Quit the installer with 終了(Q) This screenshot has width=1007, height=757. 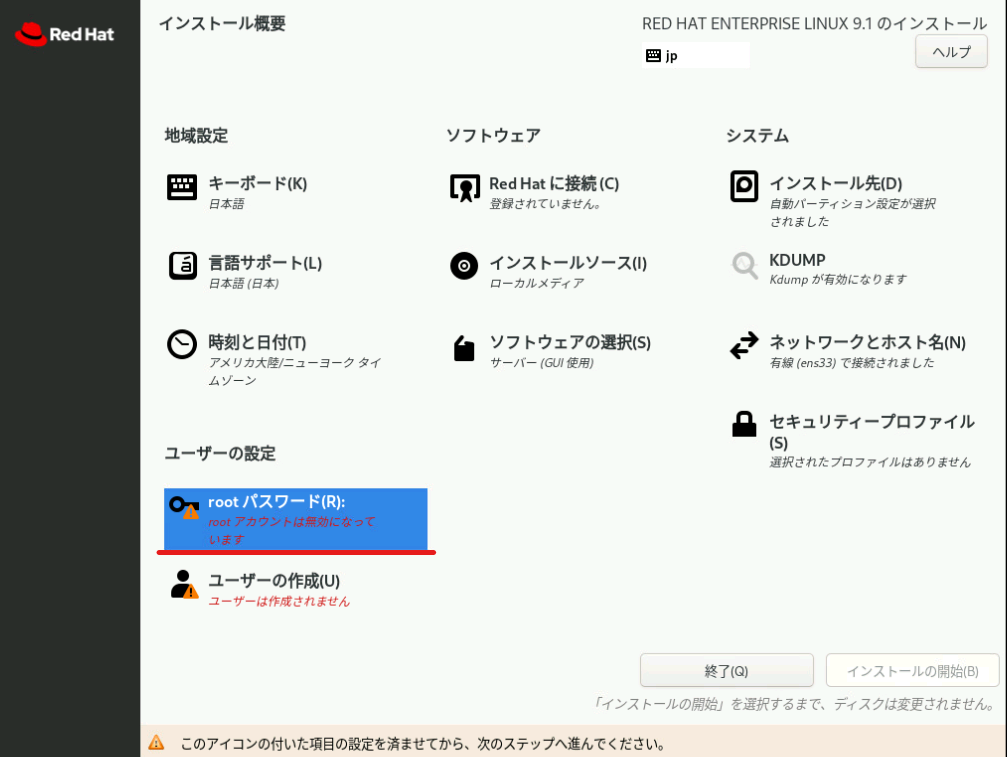(726, 671)
